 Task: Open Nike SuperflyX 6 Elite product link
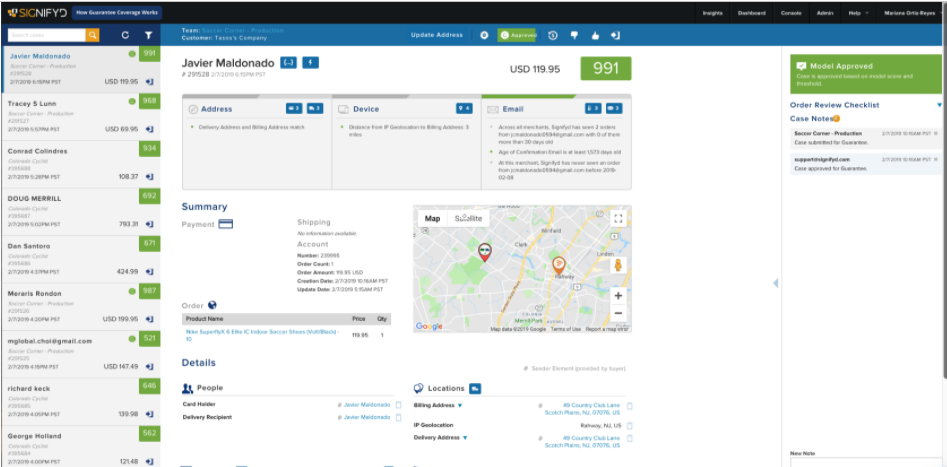262,335
